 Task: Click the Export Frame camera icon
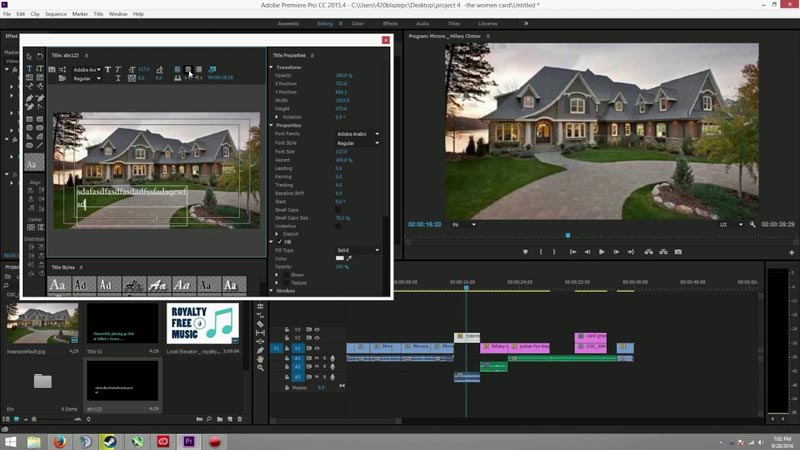678,252
